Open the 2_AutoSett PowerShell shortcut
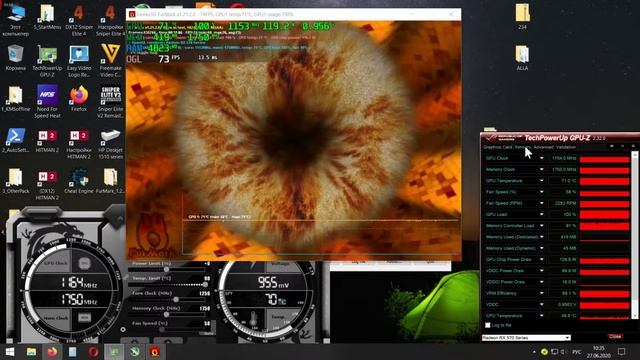This screenshot has width=640, height=360. point(16,140)
